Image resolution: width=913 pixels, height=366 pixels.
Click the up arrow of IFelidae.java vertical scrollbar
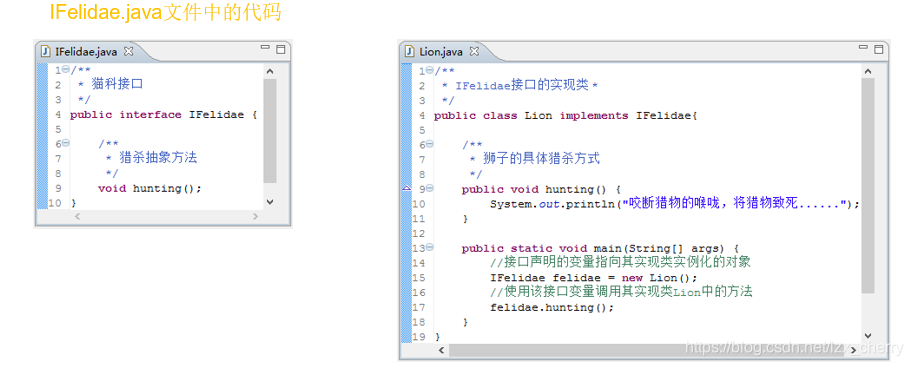(270, 72)
